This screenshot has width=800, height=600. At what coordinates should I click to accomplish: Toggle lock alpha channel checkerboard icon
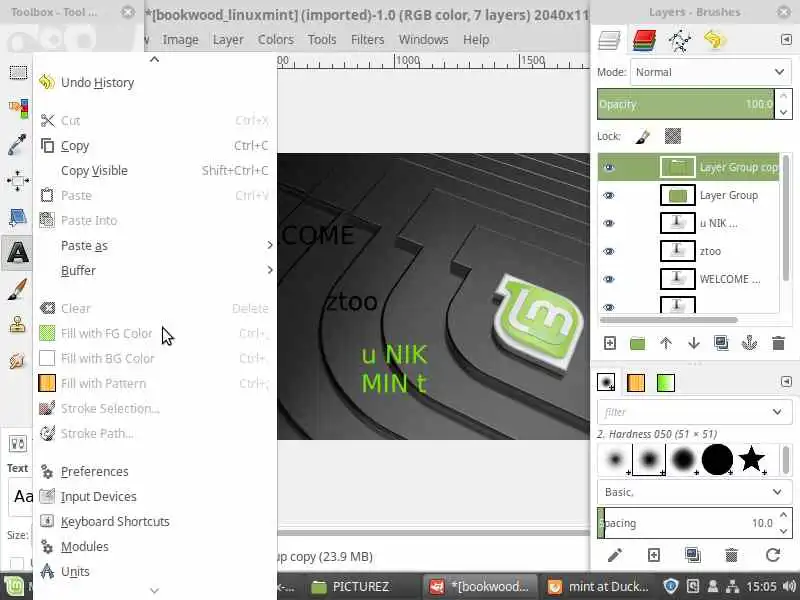tap(673, 136)
